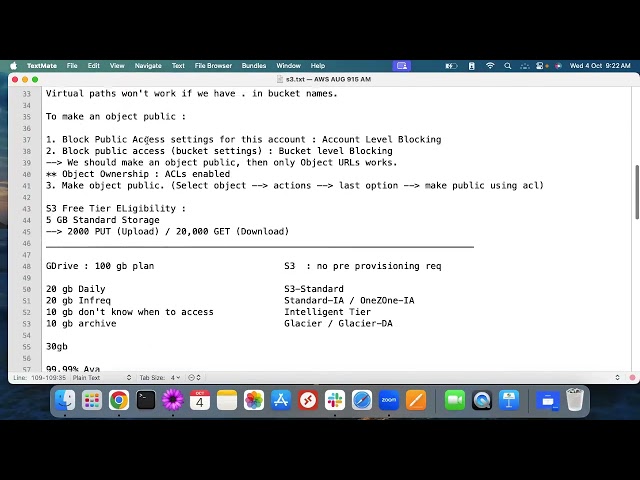Open the File menu
This screenshot has width=640, height=480.
click(72, 66)
